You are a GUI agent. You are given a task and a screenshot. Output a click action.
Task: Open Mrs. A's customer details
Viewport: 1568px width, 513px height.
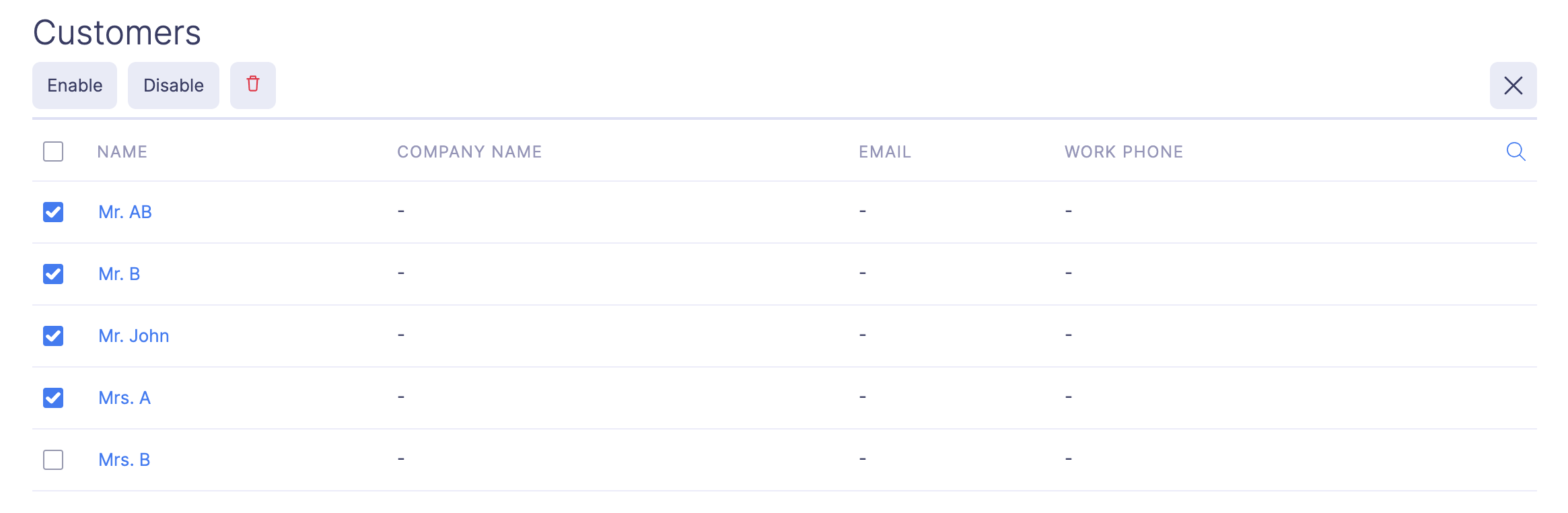124,397
